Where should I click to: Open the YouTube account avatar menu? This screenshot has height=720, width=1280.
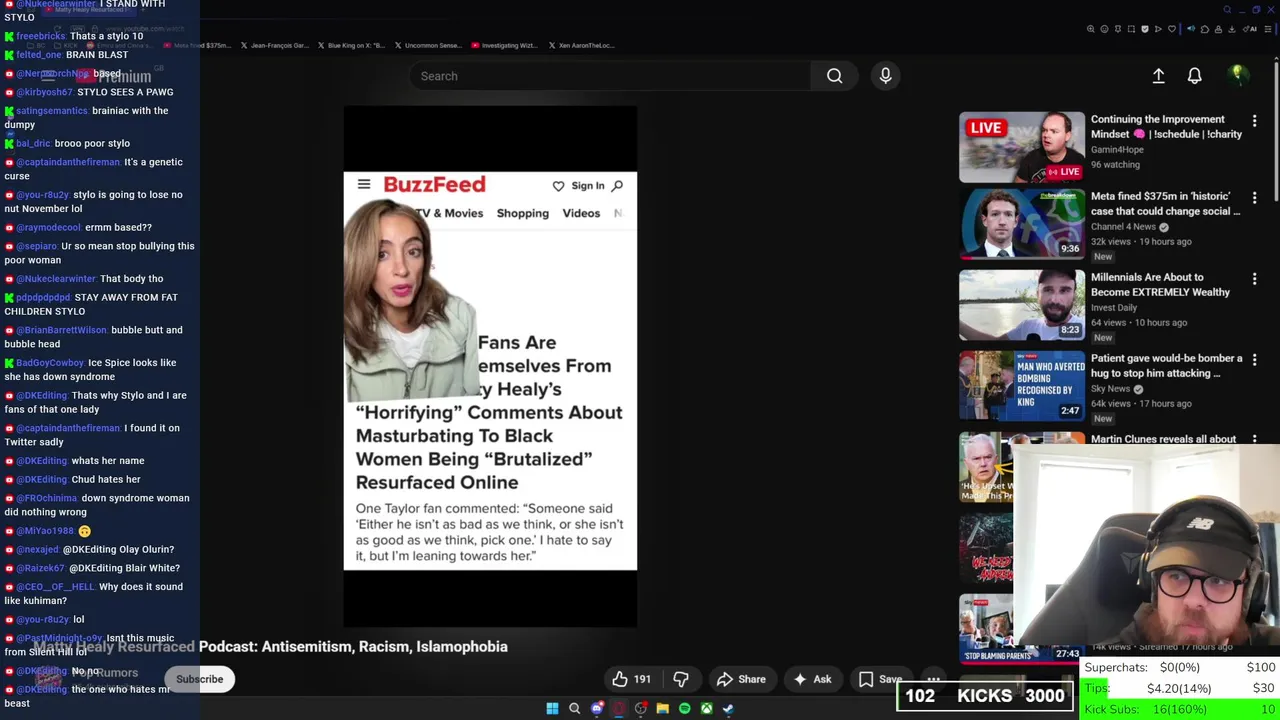(1238, 75)
